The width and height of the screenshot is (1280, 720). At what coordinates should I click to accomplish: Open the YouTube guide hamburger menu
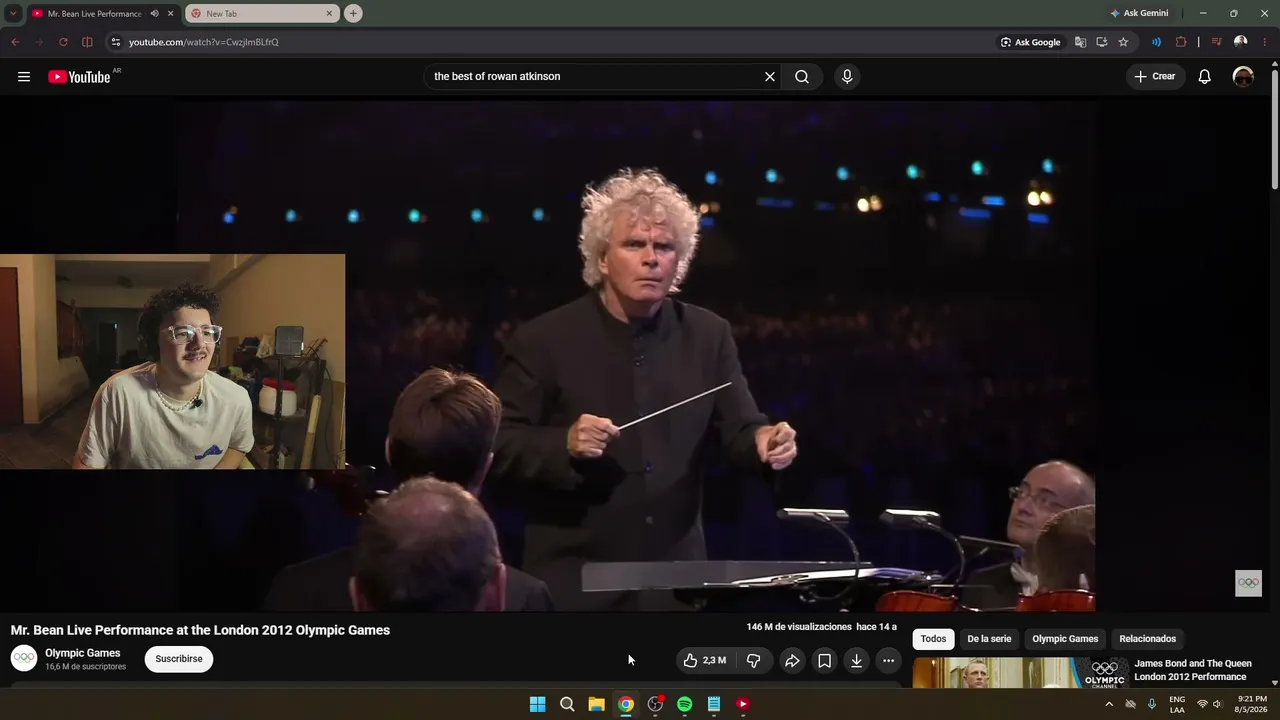tap(24, 77)
